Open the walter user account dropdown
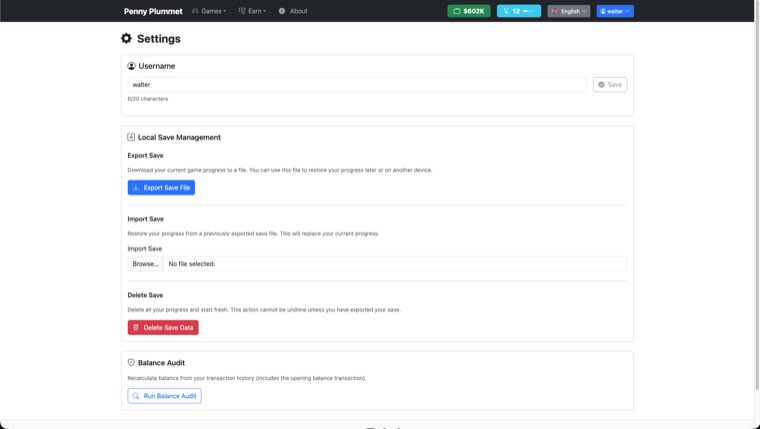 point(615,11)
